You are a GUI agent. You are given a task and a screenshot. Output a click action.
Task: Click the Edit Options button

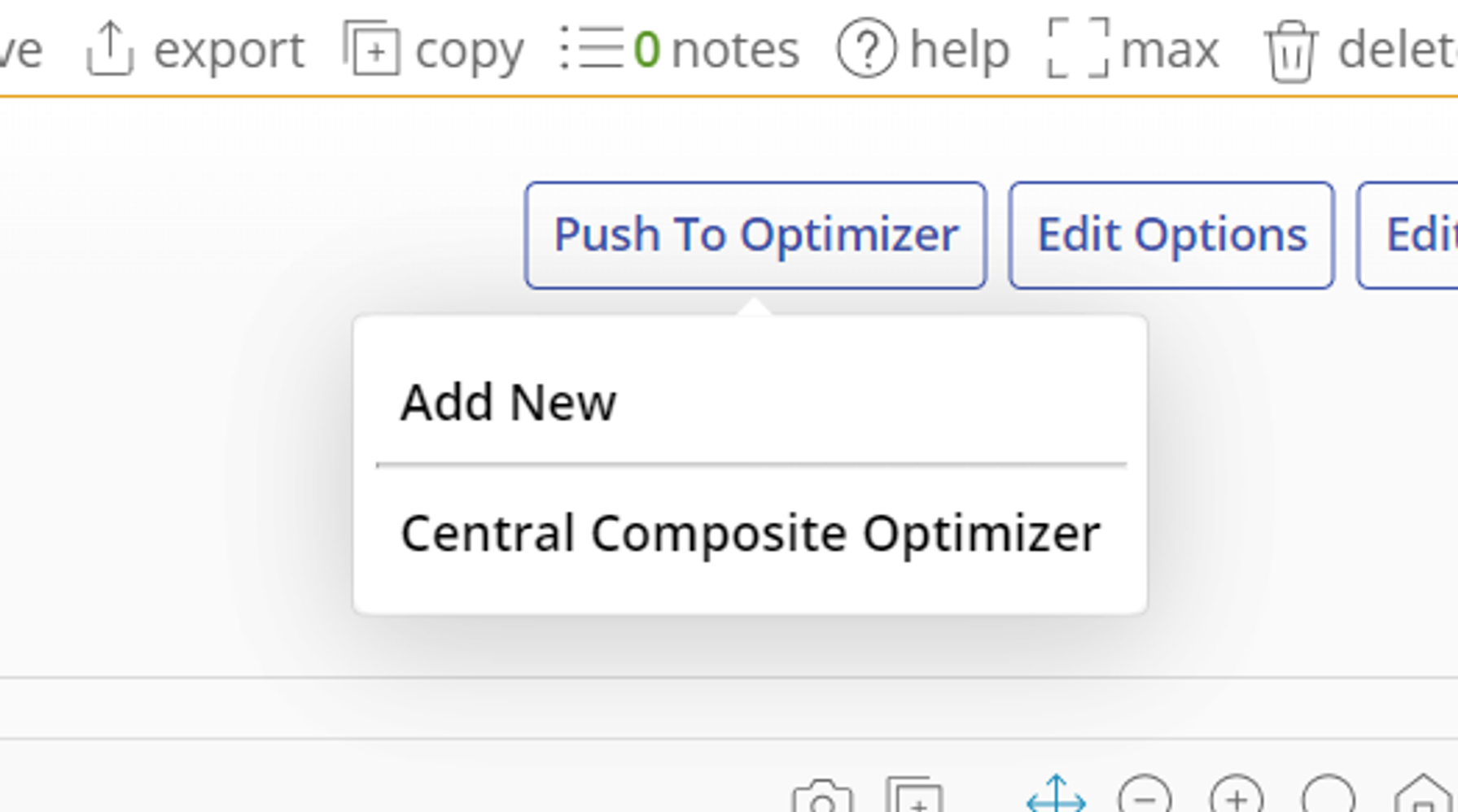pos(1171,235)
